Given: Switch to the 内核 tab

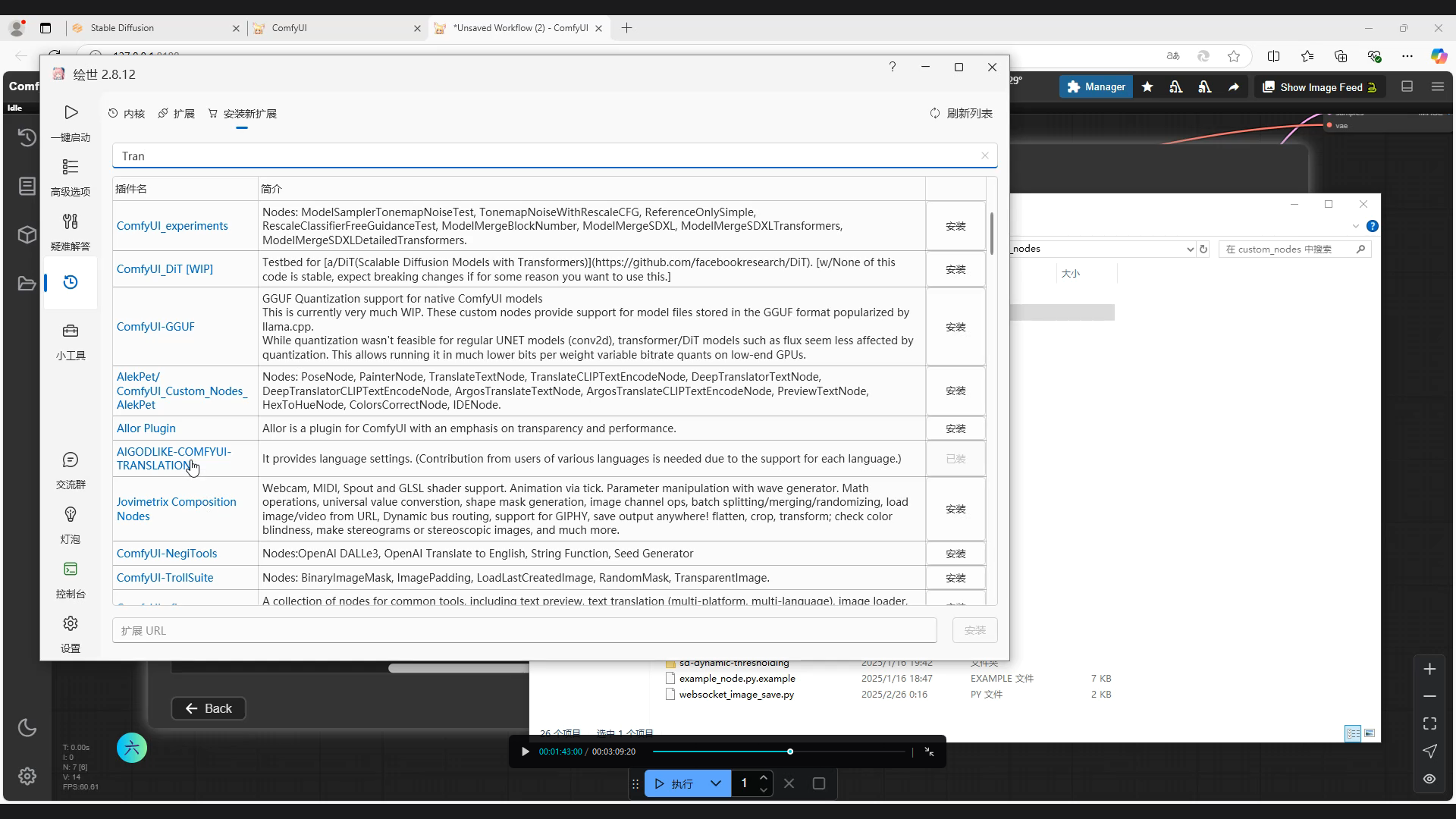Looking at the screenshot, I should [x=126, y=113].
